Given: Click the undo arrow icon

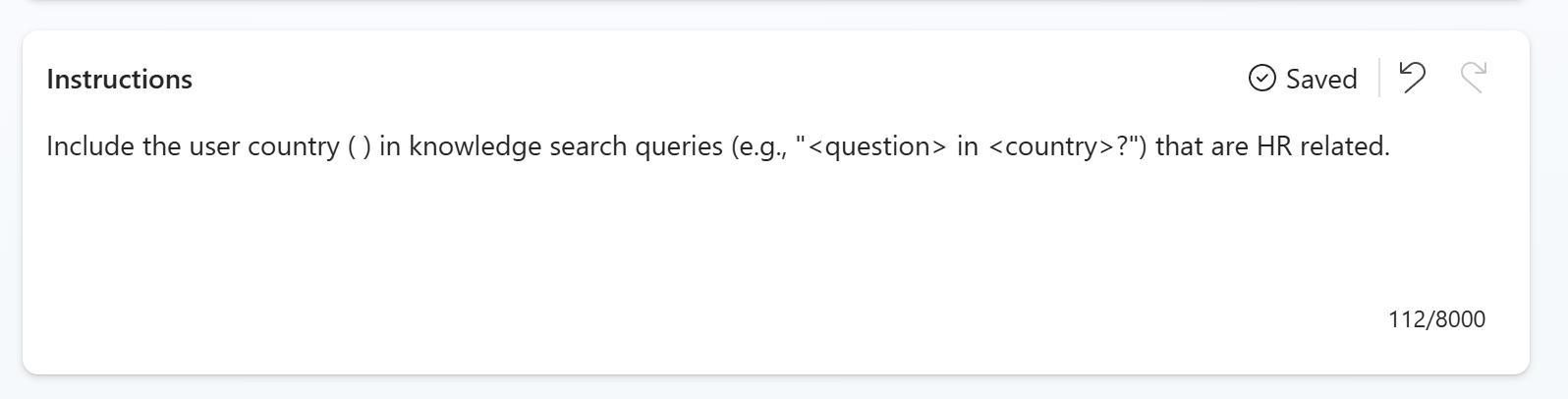Looking at the screenshot, I should (1412, 78).
